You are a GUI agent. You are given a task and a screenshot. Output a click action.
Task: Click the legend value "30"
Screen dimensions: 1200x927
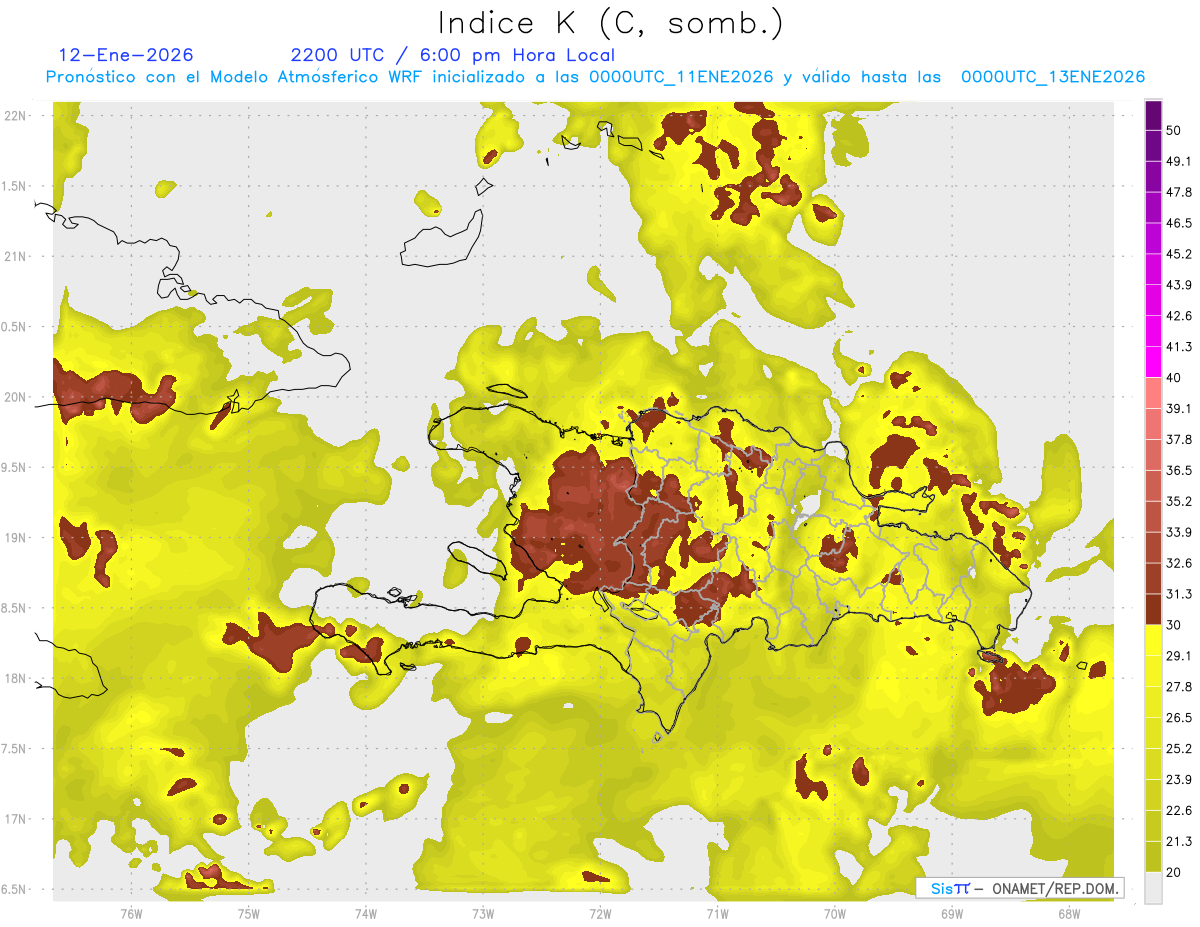click(1175, 625)
